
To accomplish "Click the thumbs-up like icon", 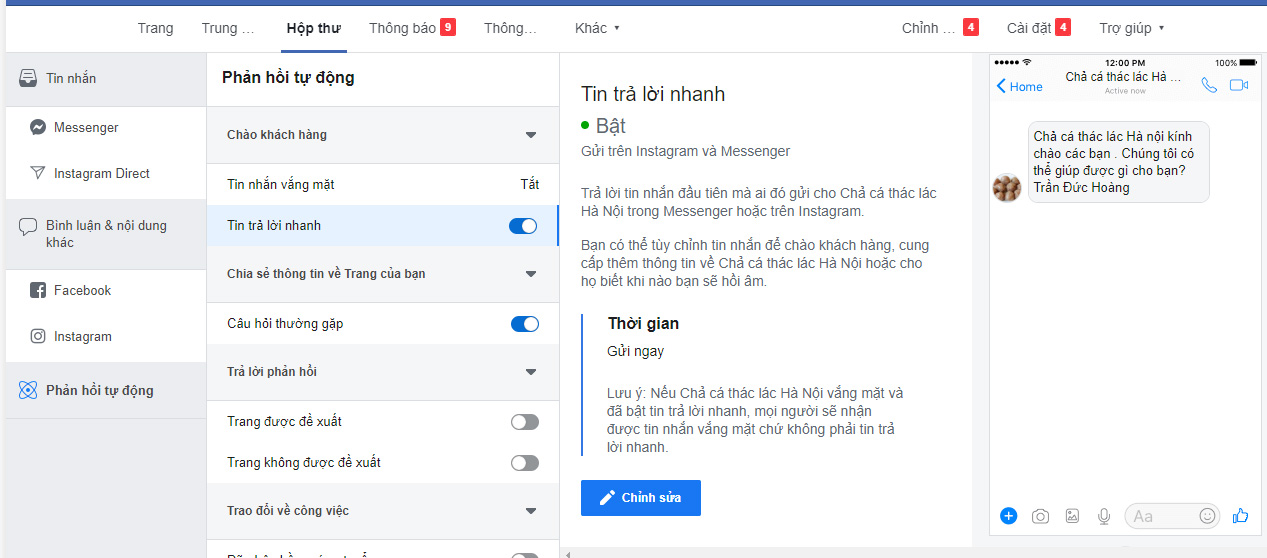I will (x=1241, y=516).
